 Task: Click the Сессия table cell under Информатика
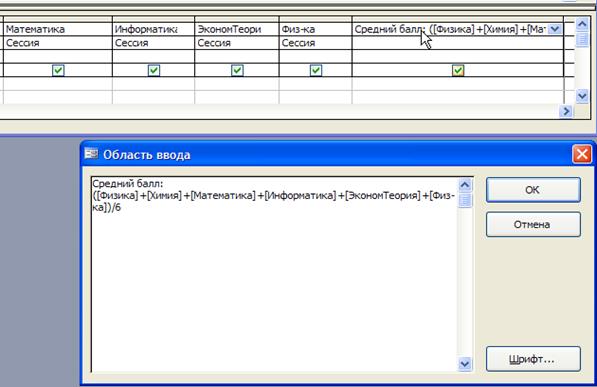click(153, 43)
